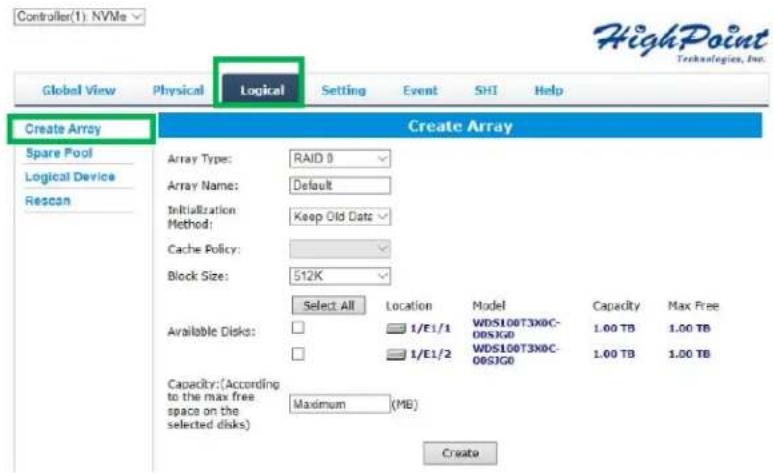Click the disabled Cache Policy dropdown

click(340, 249)
